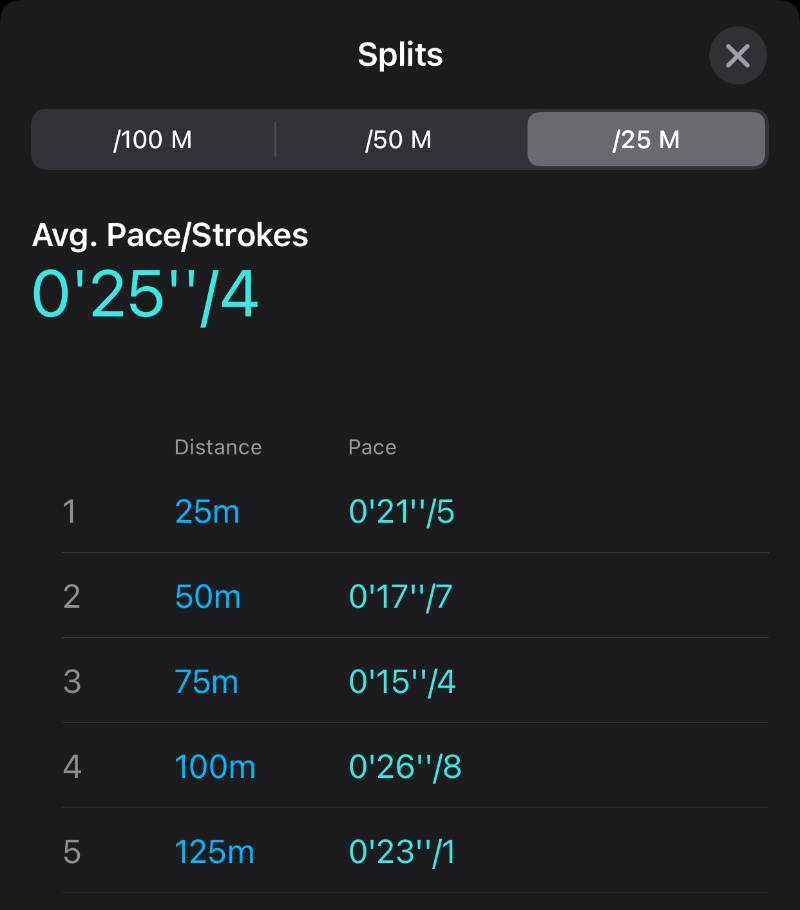Tap the Avg. Pace/Strokes label
Screen dimensions: 800x910
click(x=170, y=235)
